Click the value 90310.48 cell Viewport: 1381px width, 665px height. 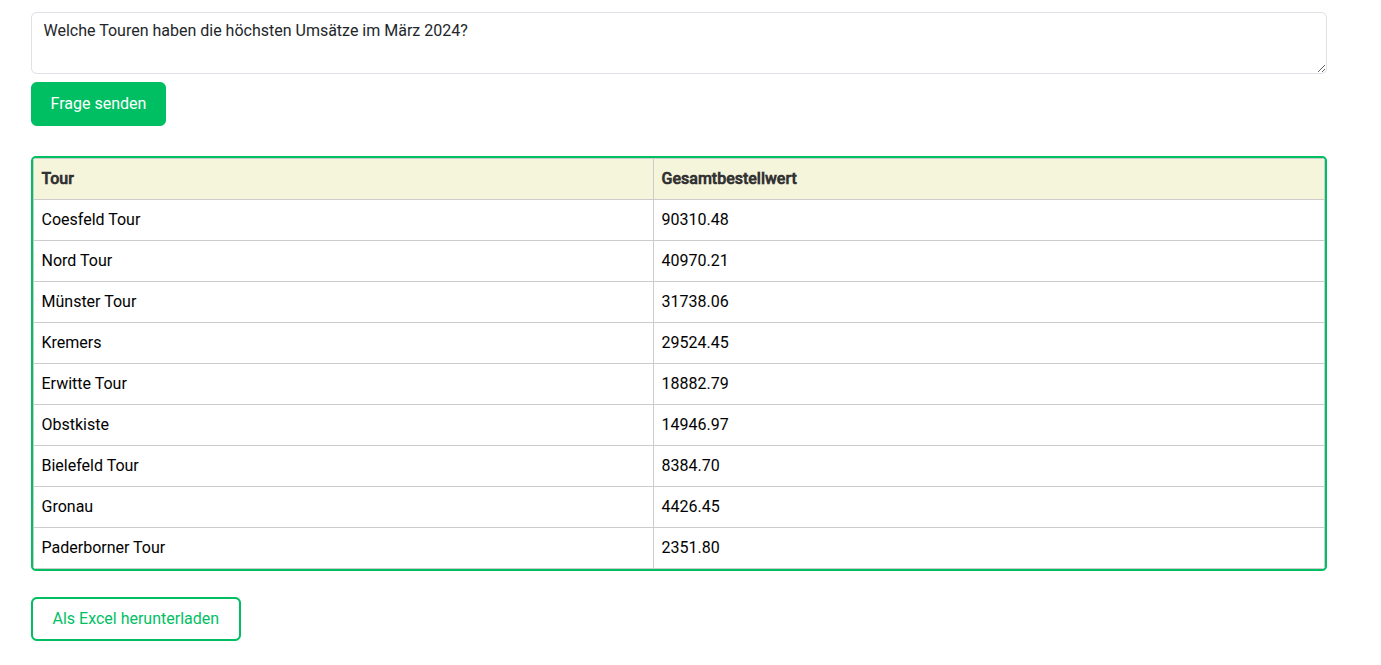click(x=694, y=219)
